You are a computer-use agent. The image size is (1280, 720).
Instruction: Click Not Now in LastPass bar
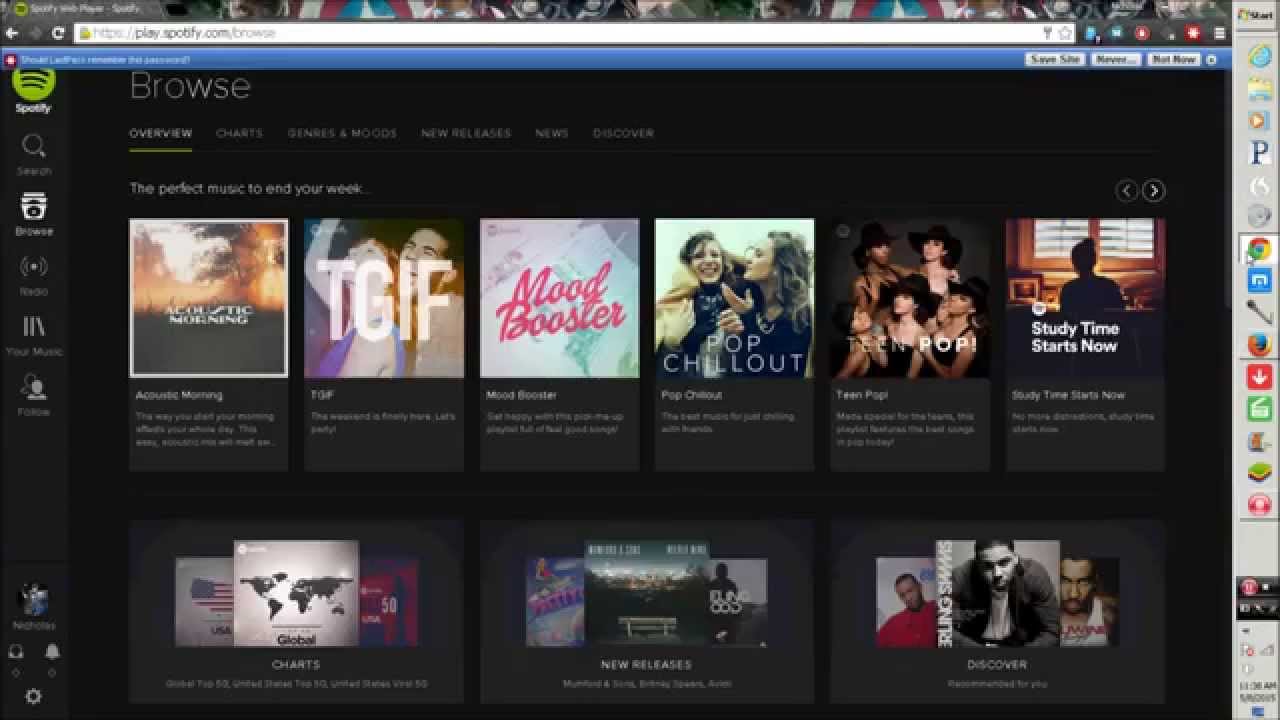click(1173, 59)
